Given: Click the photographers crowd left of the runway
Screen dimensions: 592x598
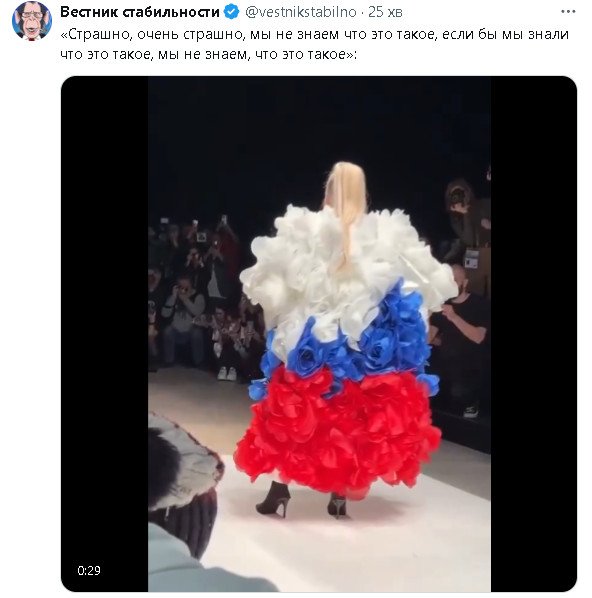Looking at the screenshot, I should coord(204,297).
